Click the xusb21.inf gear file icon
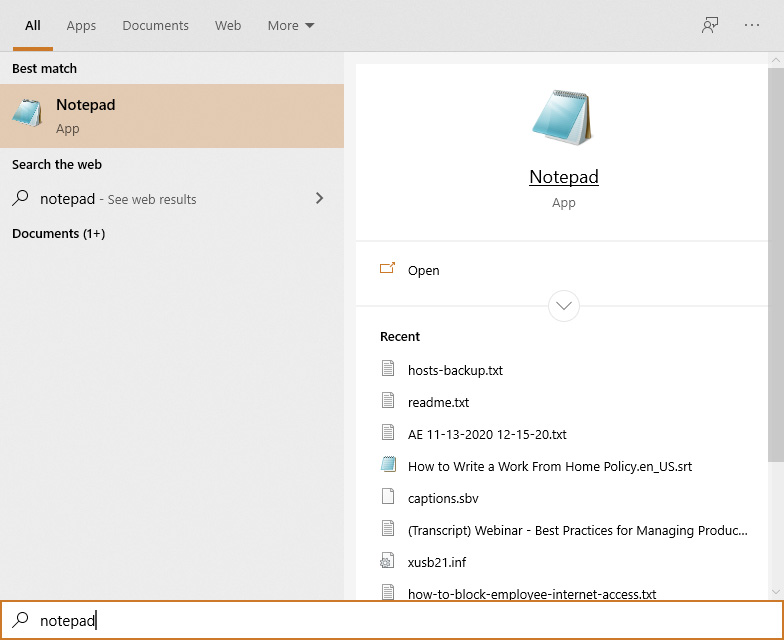Screen dimensions: 784x640 point(388,560)
